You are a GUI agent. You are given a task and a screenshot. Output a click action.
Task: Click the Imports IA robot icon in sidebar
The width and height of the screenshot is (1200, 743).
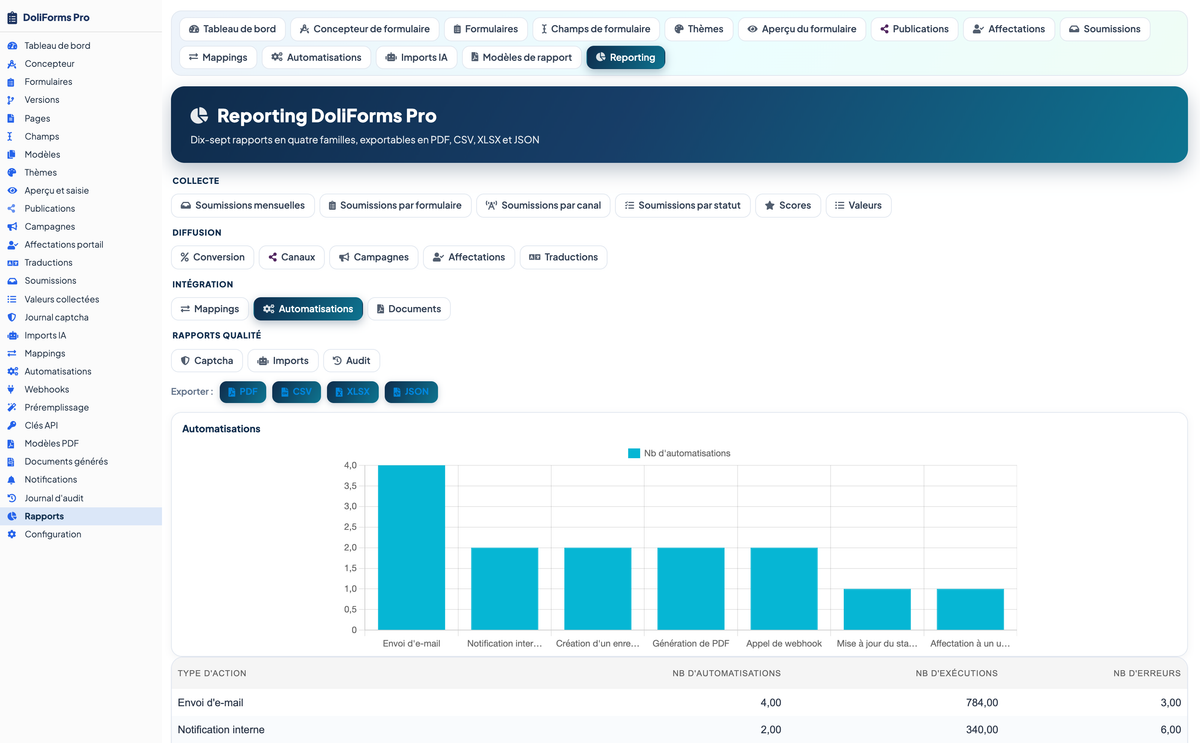click(x=12, y=335)
